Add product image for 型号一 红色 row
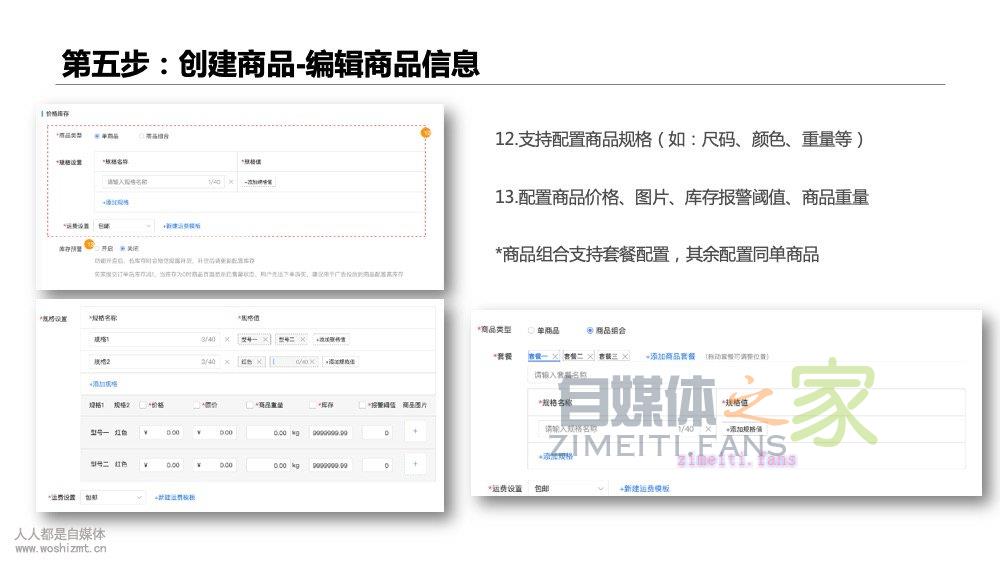 click(416, 432)
